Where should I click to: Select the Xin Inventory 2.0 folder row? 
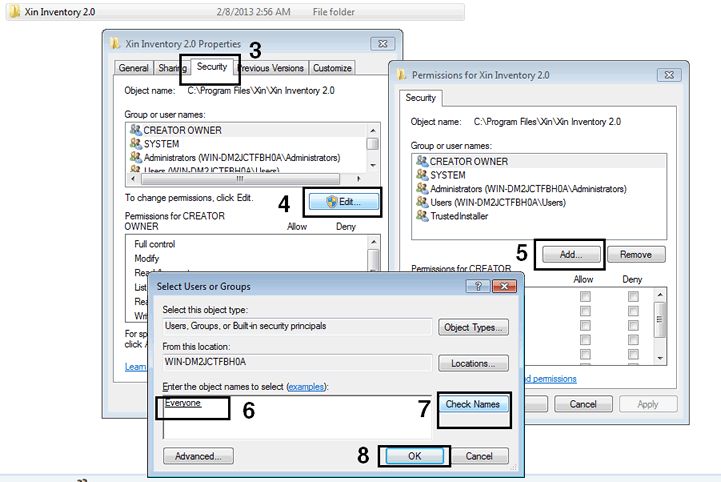(235, 12)
